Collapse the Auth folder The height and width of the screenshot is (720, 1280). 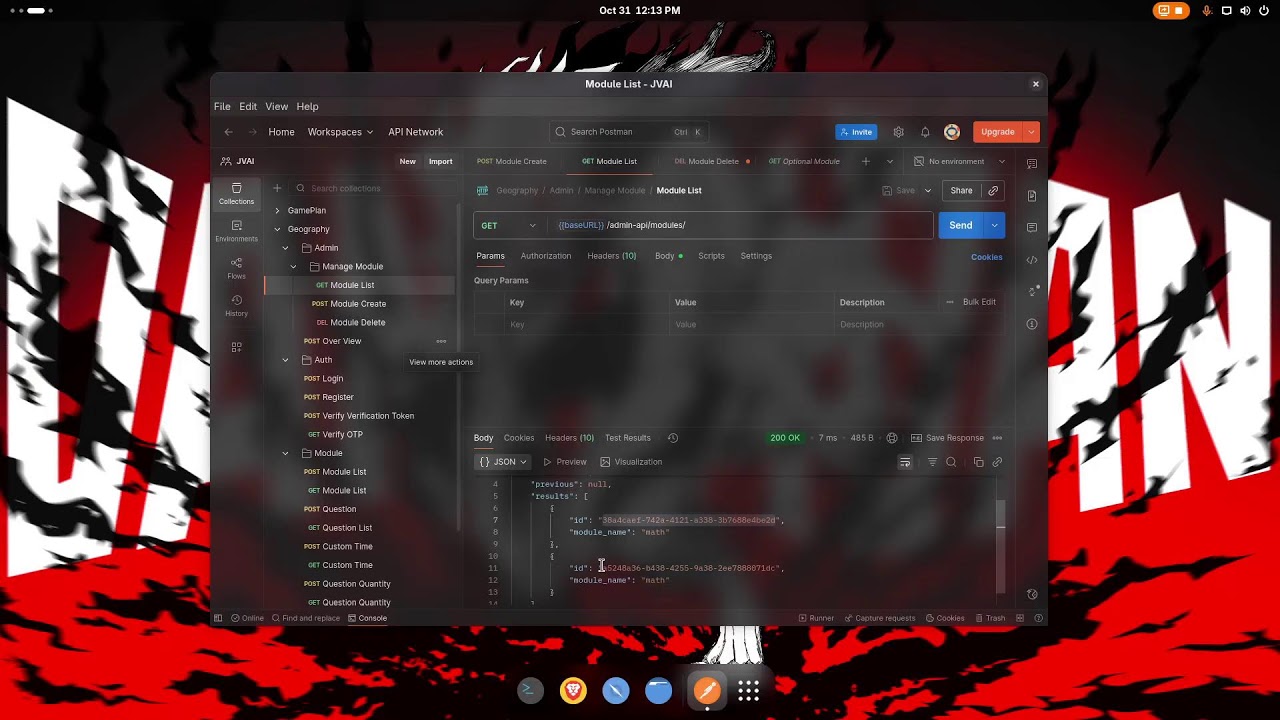click(285, 360)
